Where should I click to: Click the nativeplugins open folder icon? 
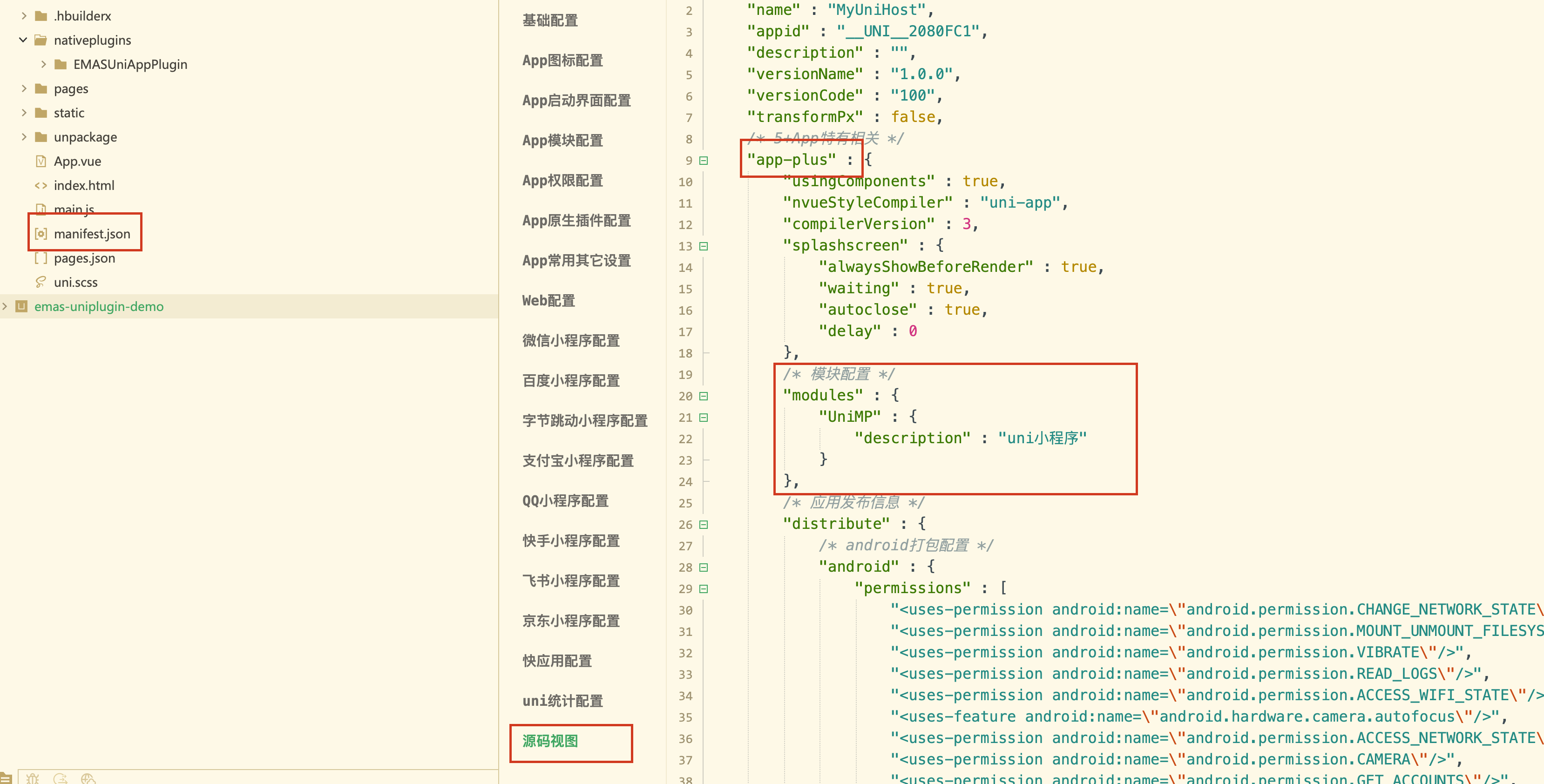[41, 40]
